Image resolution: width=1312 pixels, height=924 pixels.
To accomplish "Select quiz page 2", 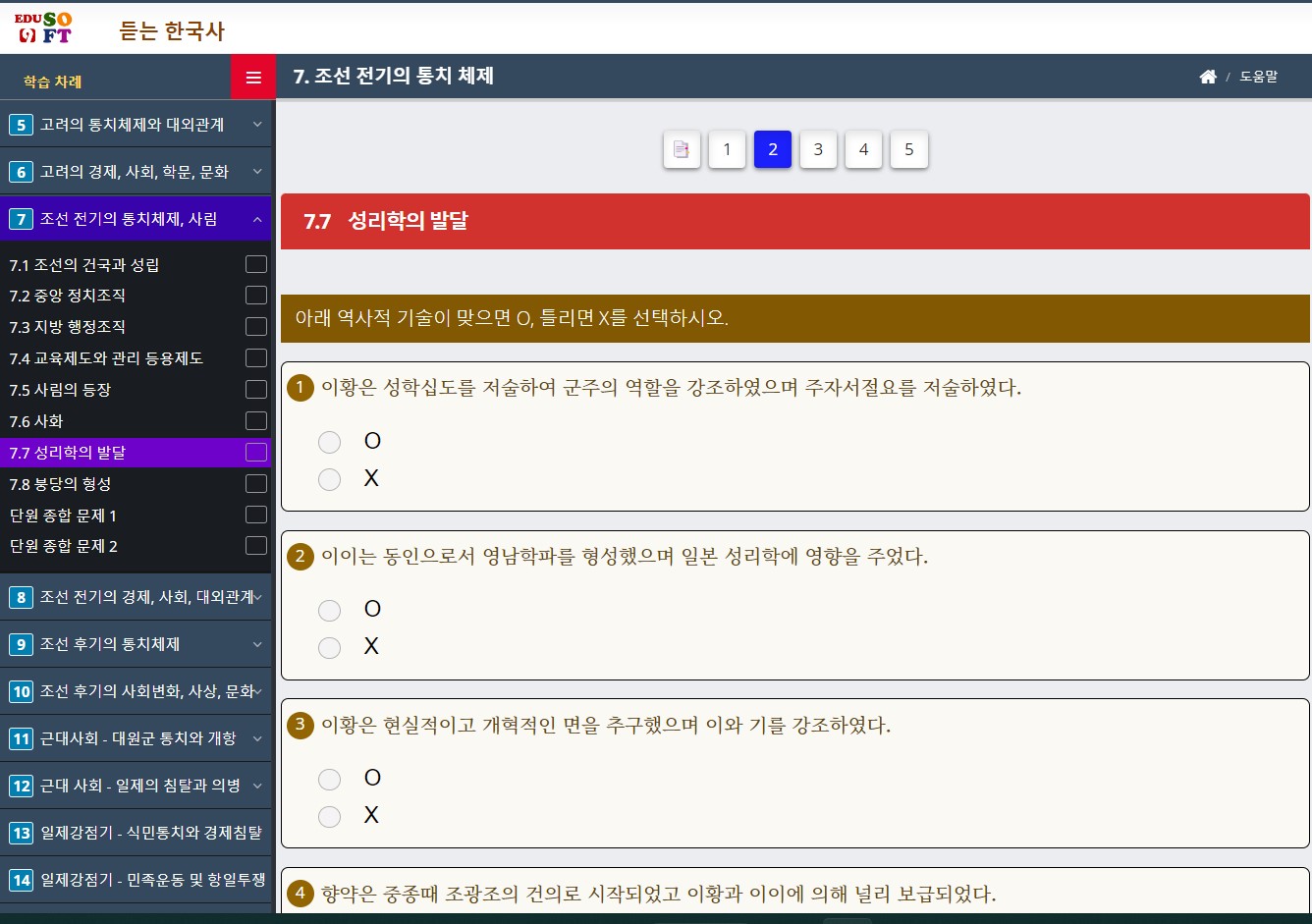I will click(x=773, y=149).
